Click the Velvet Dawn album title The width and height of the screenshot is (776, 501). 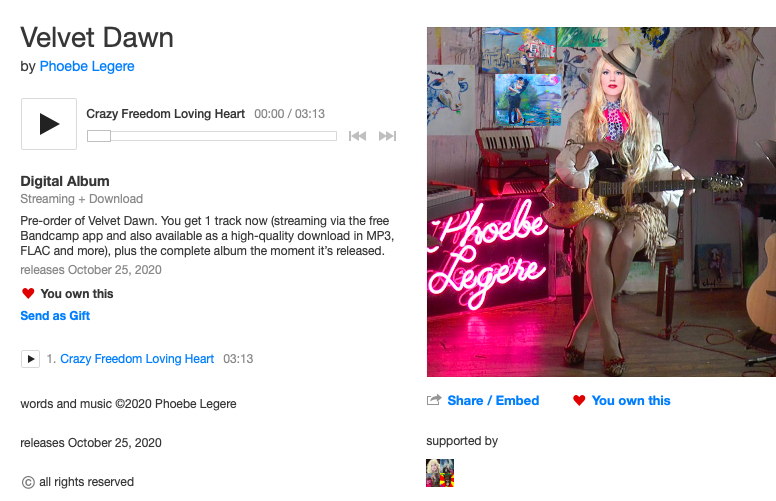[x=97, y=38]
